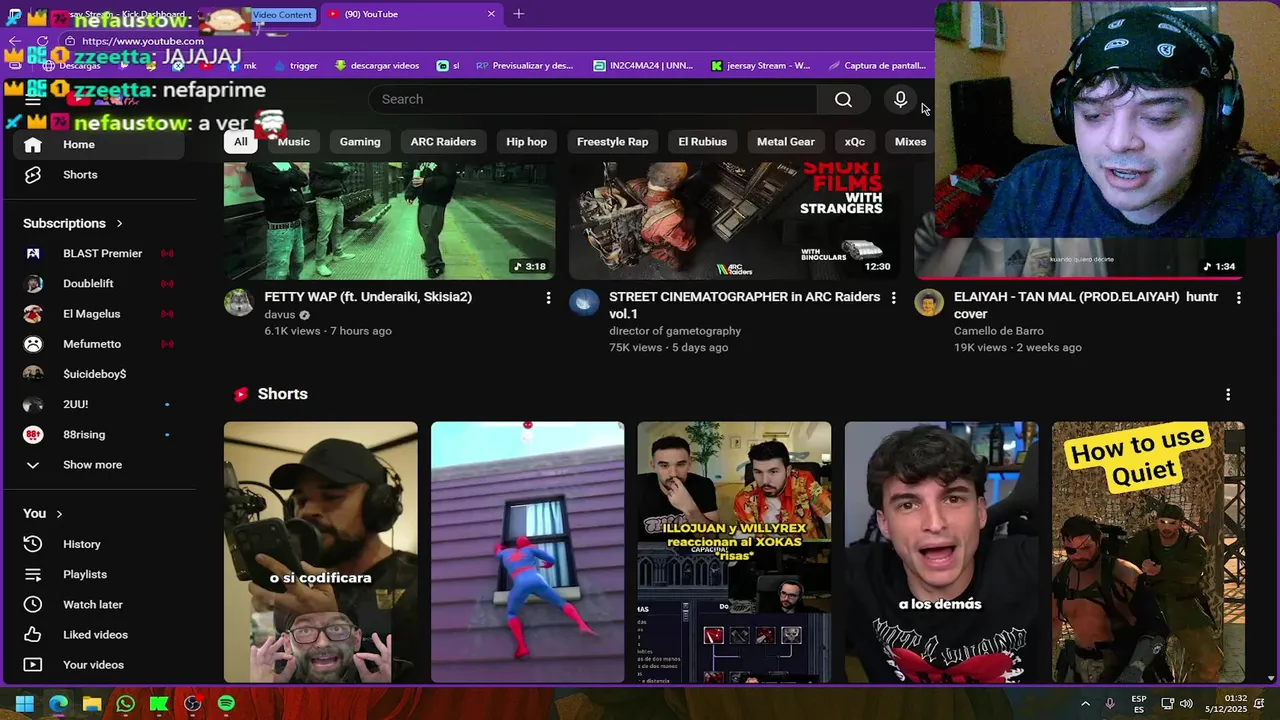Play 'How to use Quiet' Short
Screen dimensions: 1280x720
click(x=1148, y=552)
